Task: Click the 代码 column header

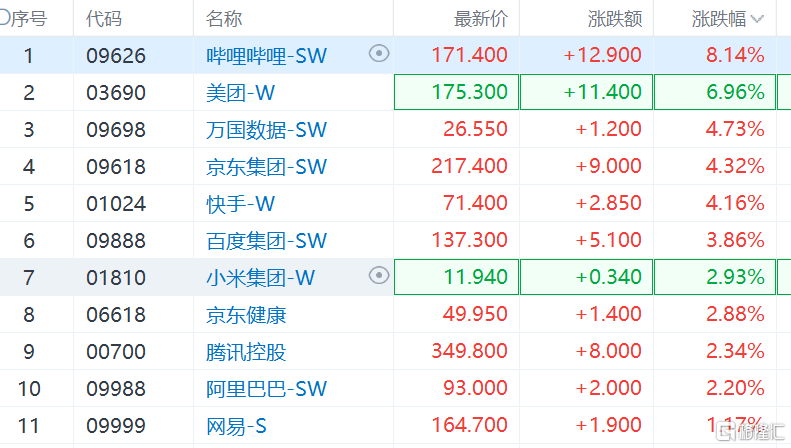Action: point(104,19)
